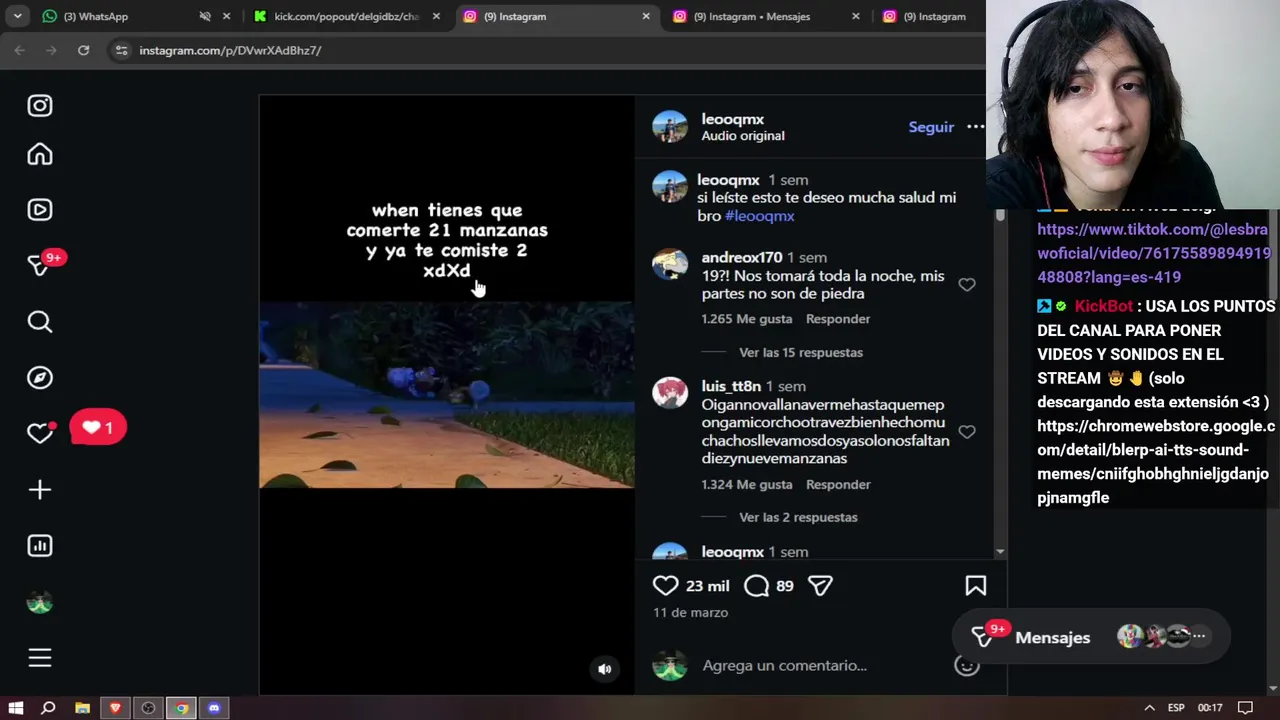Screen dimensions: 1280x720
Task: Reply to luis_tt8n's comment
Action: click(x=838, y=484)
